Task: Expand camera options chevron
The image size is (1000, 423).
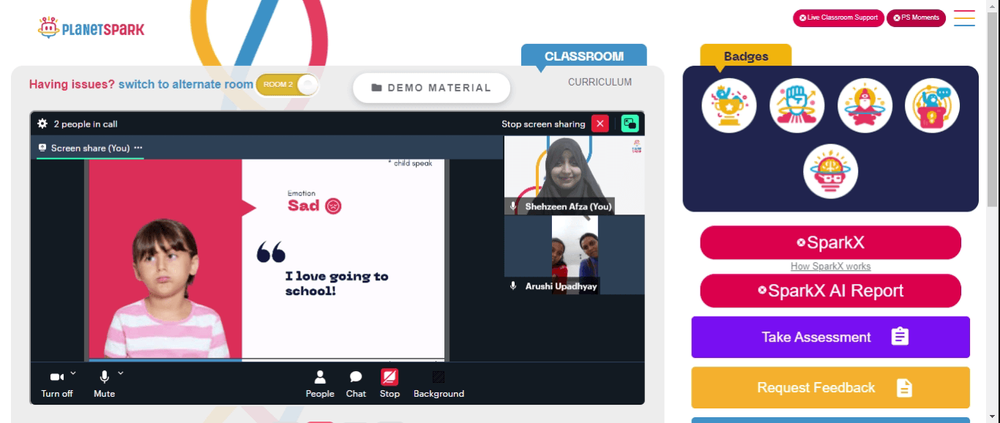Action: (73, 373)
